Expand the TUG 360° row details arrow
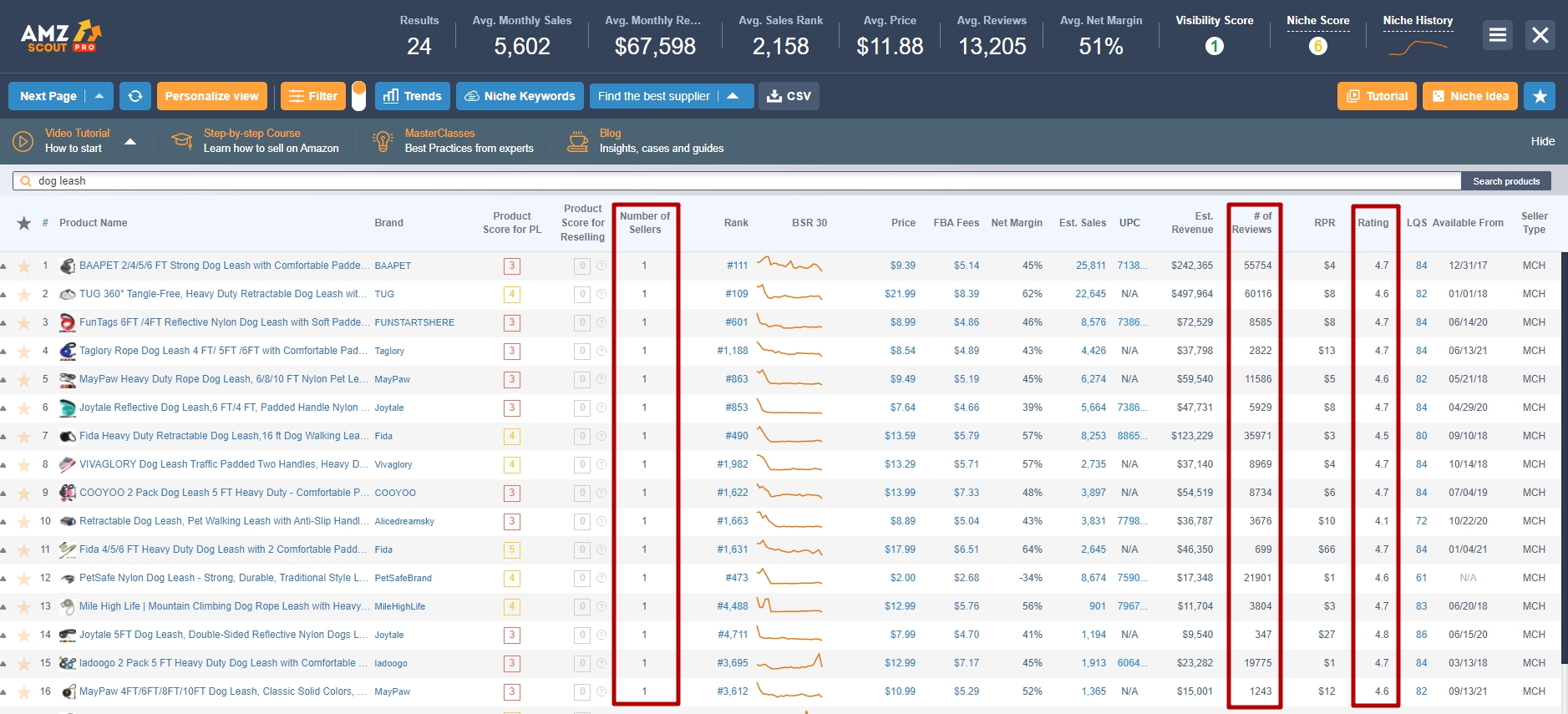The image size is (1568, 714). pyautogui.click(x=3, y=295)
